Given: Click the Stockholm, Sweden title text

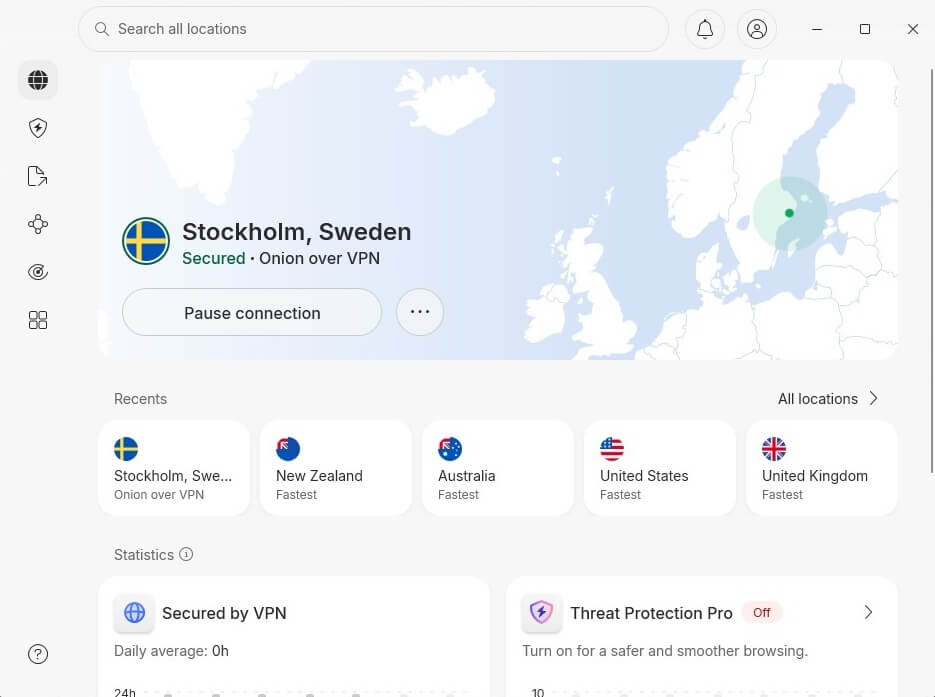Looking at the screenshot, I should tap(296, 232).
